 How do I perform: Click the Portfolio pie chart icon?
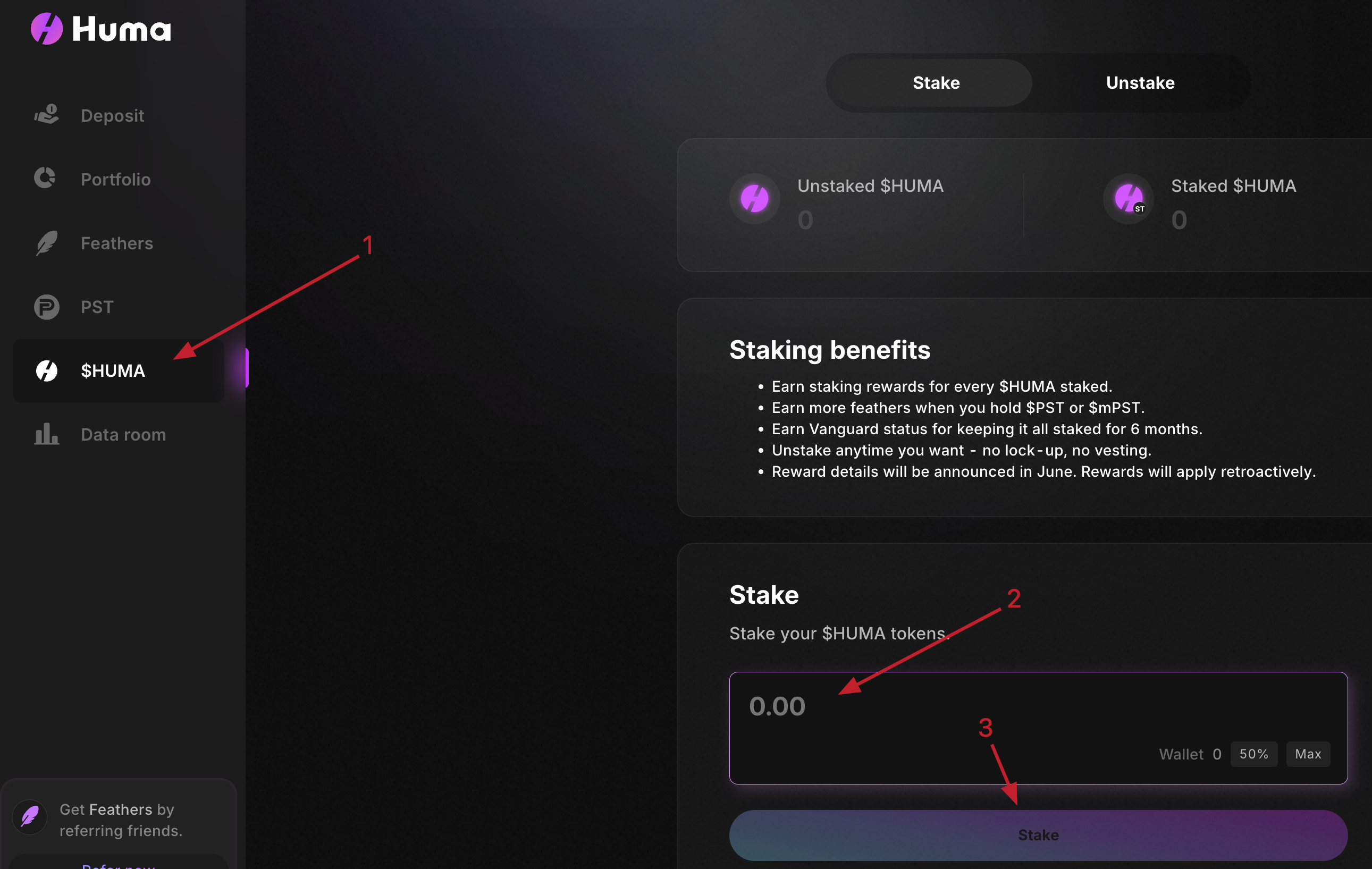click(x=46, y=179)
